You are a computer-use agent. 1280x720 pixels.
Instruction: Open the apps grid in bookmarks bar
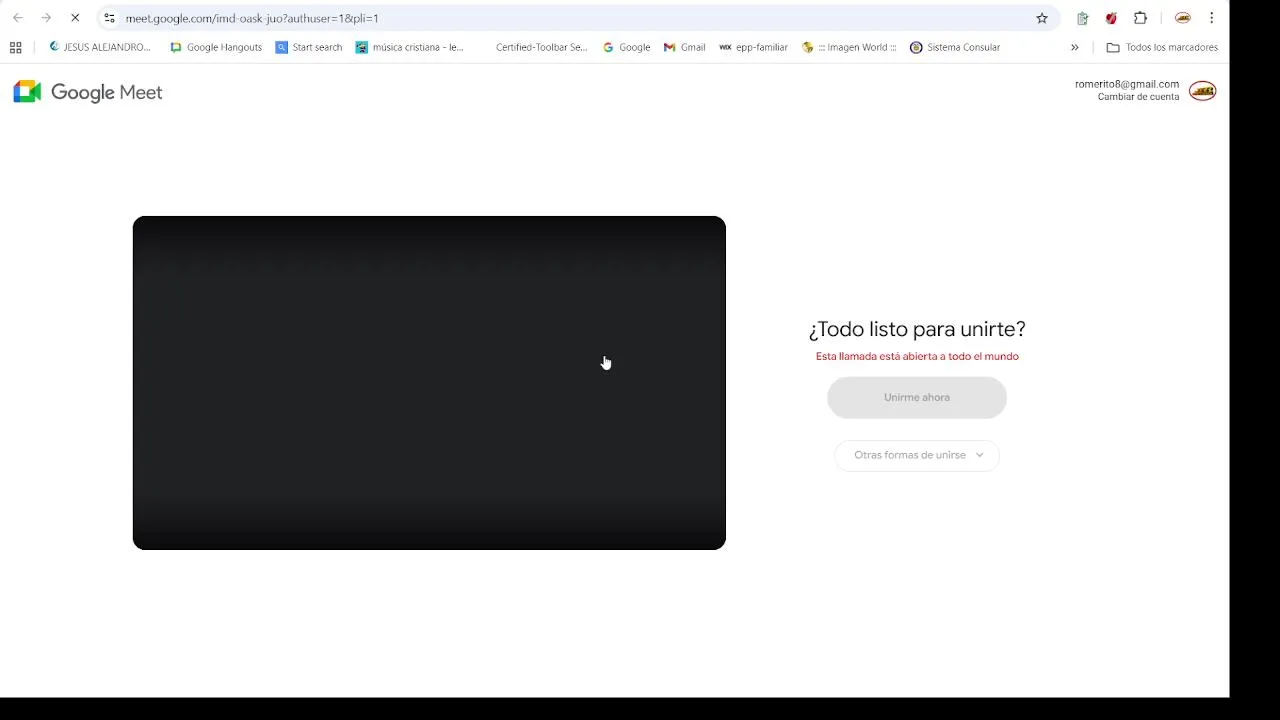pyautogui.click(x=15, y=47)
